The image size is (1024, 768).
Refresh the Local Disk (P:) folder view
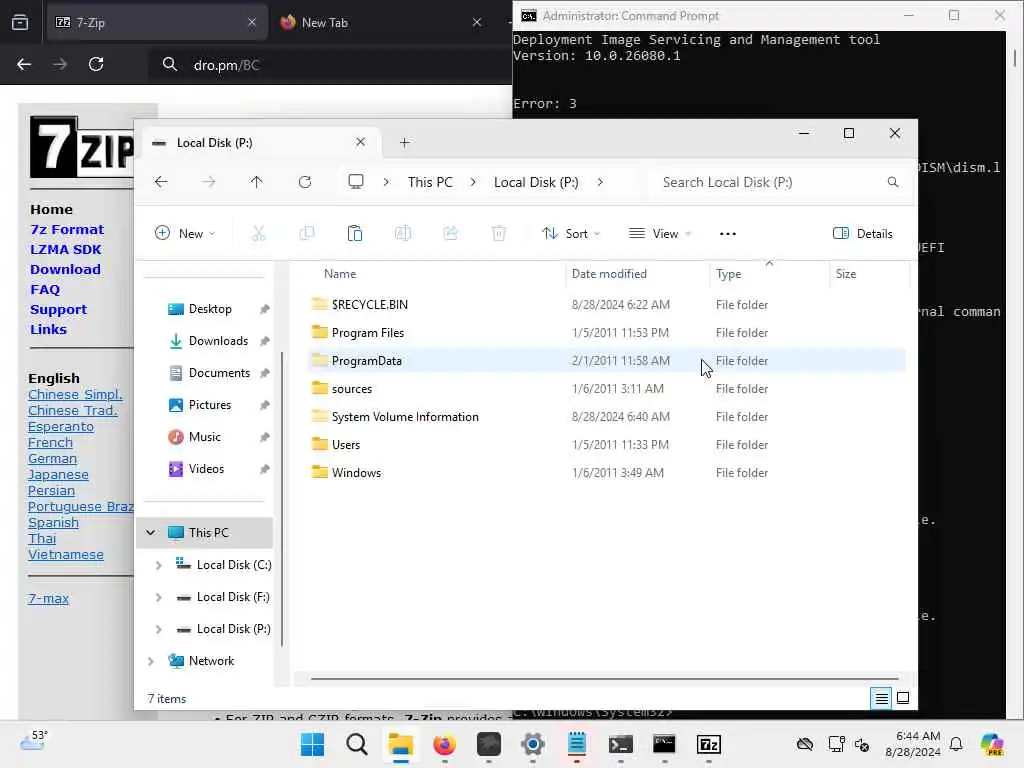(305, 182)
